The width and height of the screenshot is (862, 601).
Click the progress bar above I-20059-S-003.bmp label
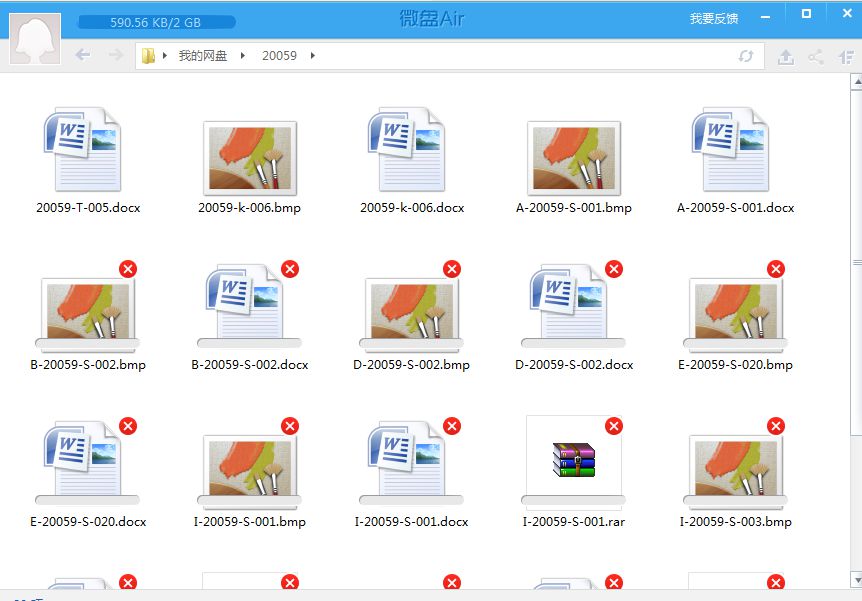[x=735, y=500]
